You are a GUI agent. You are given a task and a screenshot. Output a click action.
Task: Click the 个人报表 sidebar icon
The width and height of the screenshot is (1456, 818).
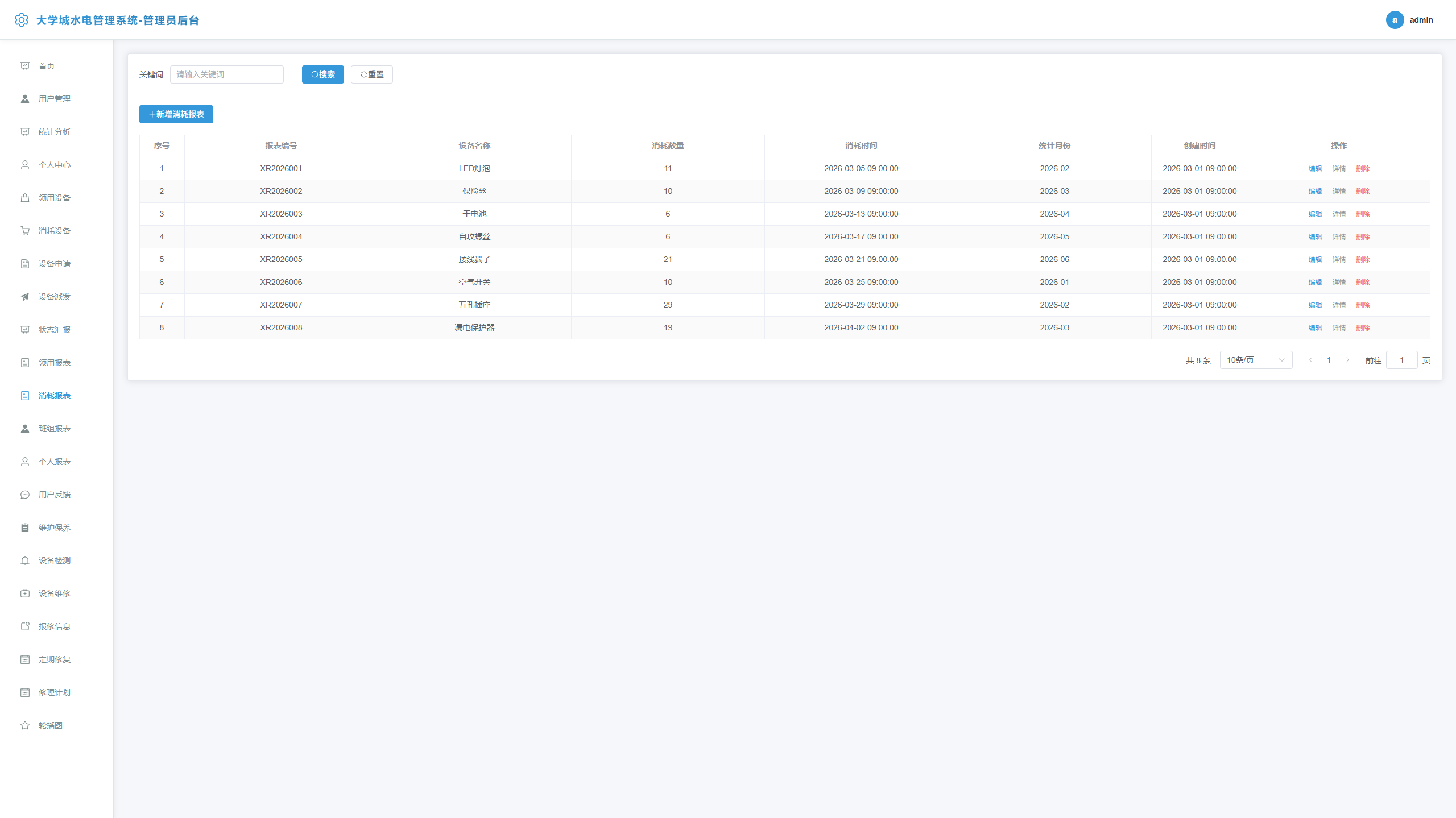[x=25, y=462]
